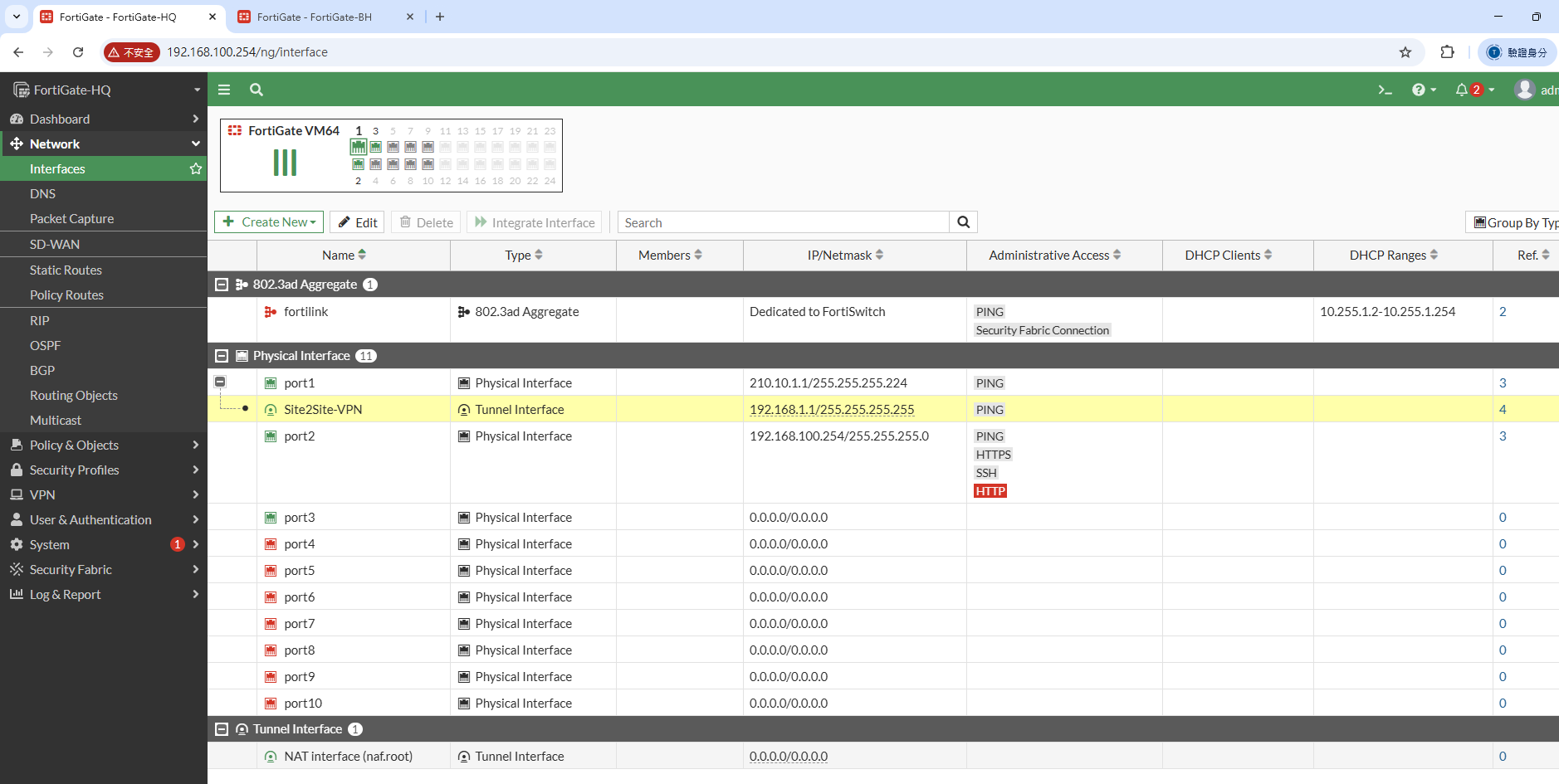The height and width of the screenshot is (784, 1559).
Task: Reload the current browser page
Action: [x=78, y=52]
